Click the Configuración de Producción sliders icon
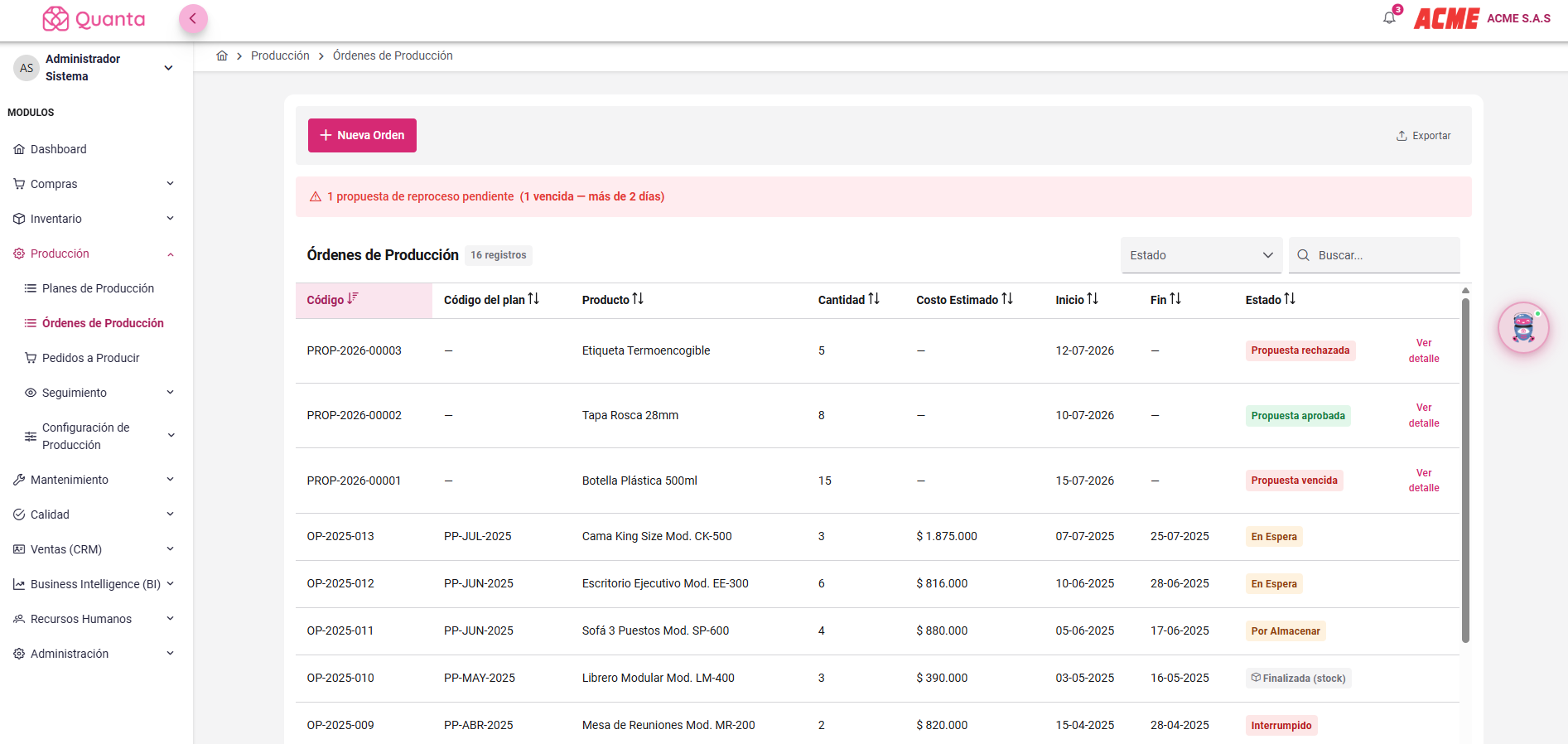 tap(31, 437)
